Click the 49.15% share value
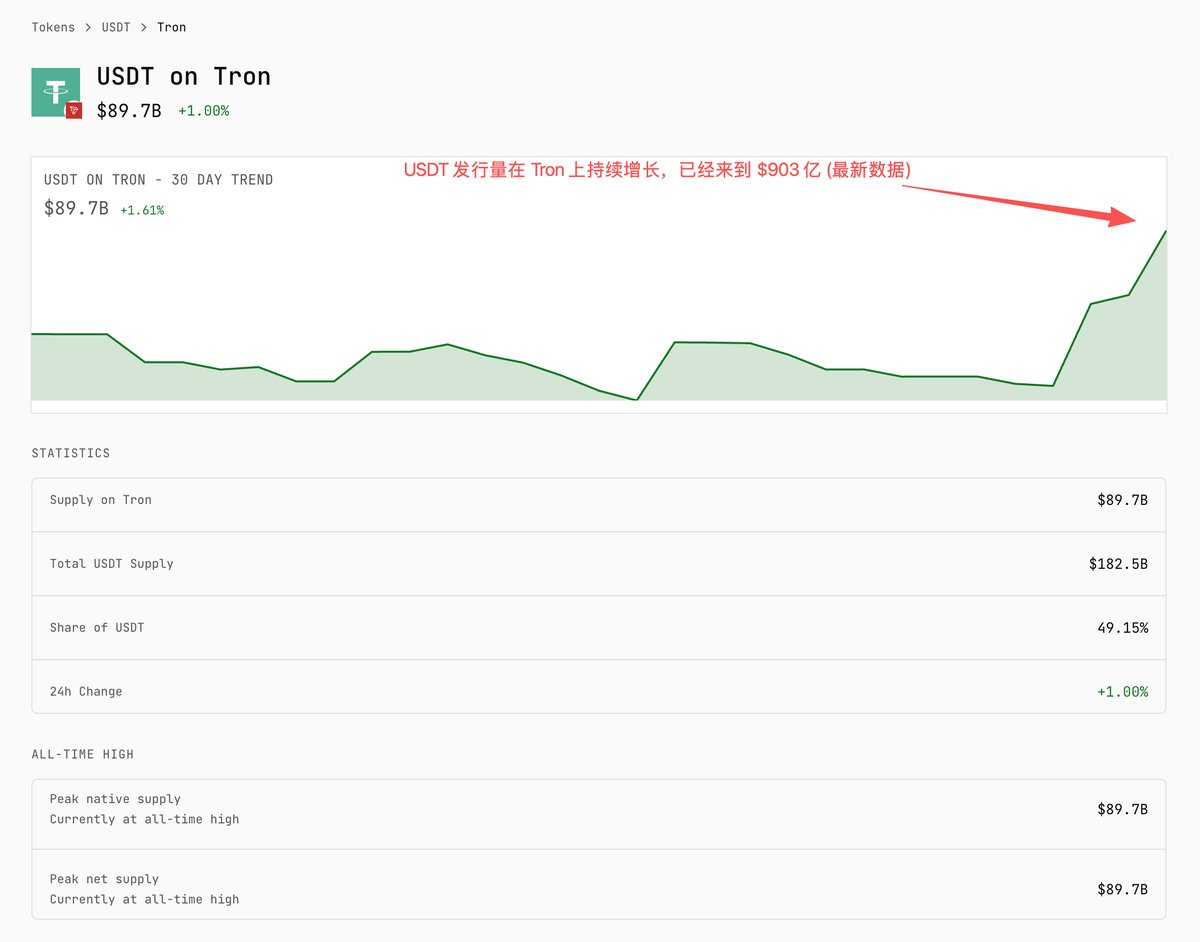The width and height of the screenshot is (1200, 942). 1122,628
